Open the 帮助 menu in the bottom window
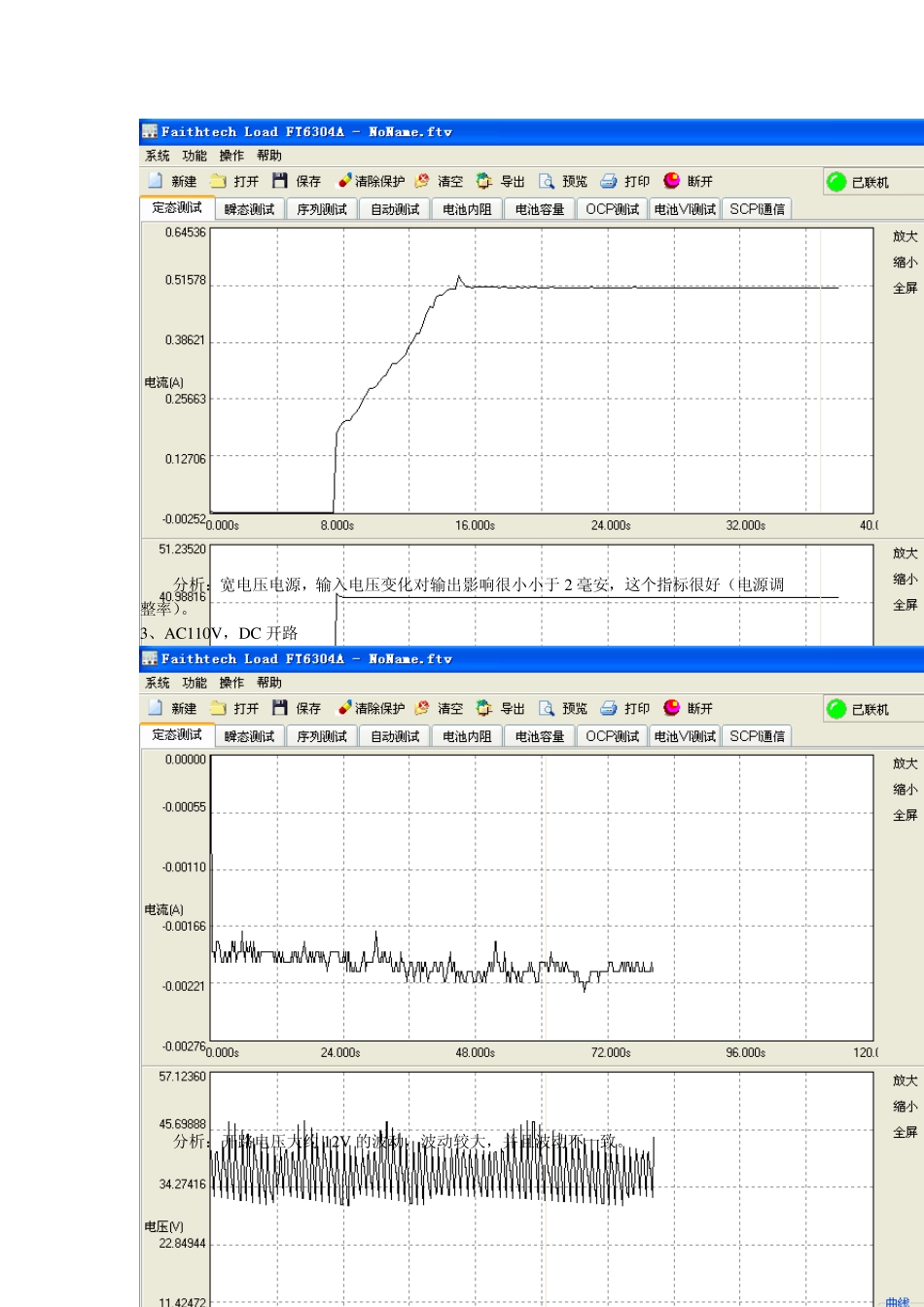The width and height of the screenshot is (924, 1307). (269, 683)
